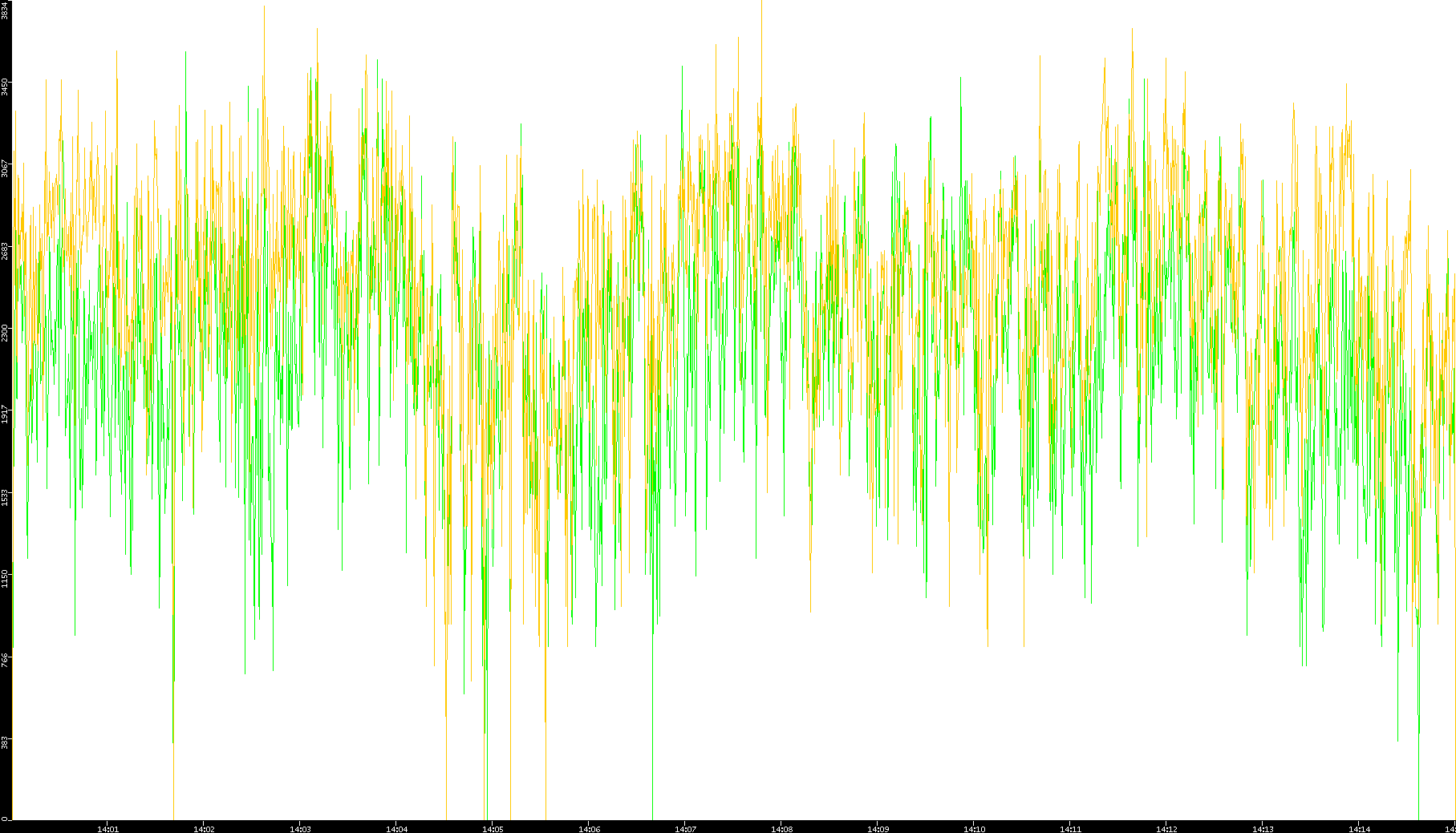1456x833 pixels.
Task: Click the 14:11 time axis label
Action: (x=1070, y=829)
